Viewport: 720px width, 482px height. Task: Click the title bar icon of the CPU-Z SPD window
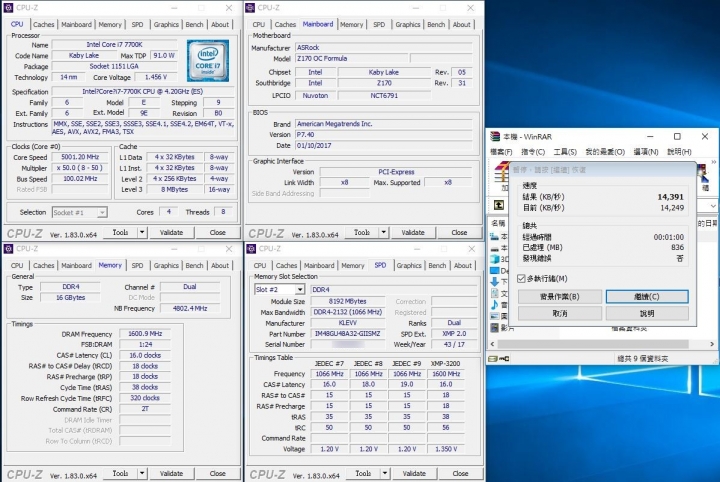(251, 249)
